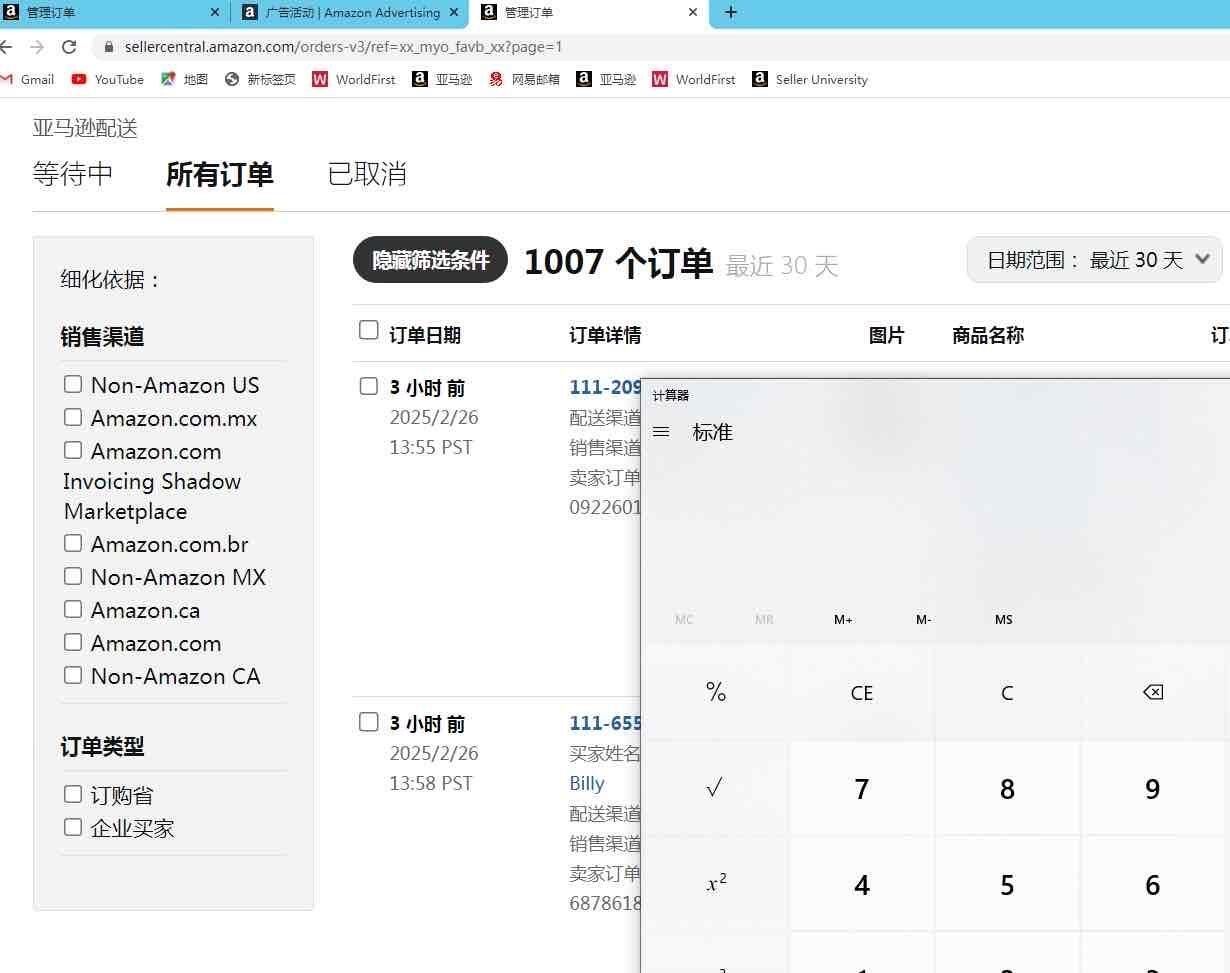Switch to the 已取消 orders tab
1230x973 pixels.
click(367, 174)
